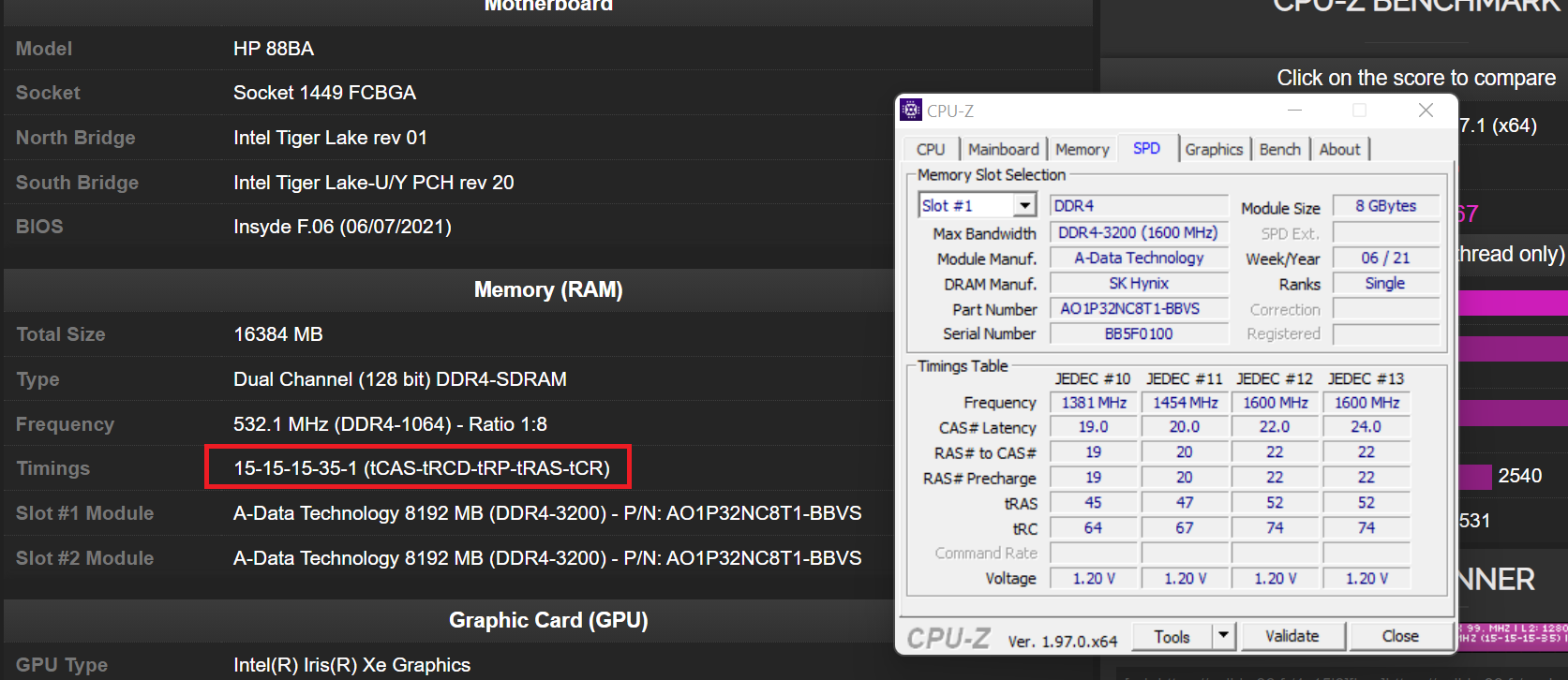The height and width of the screenshot is (680, 1568).
Task: Click the 1454 MHz frequency cell
Action: tap(1185, 403)
